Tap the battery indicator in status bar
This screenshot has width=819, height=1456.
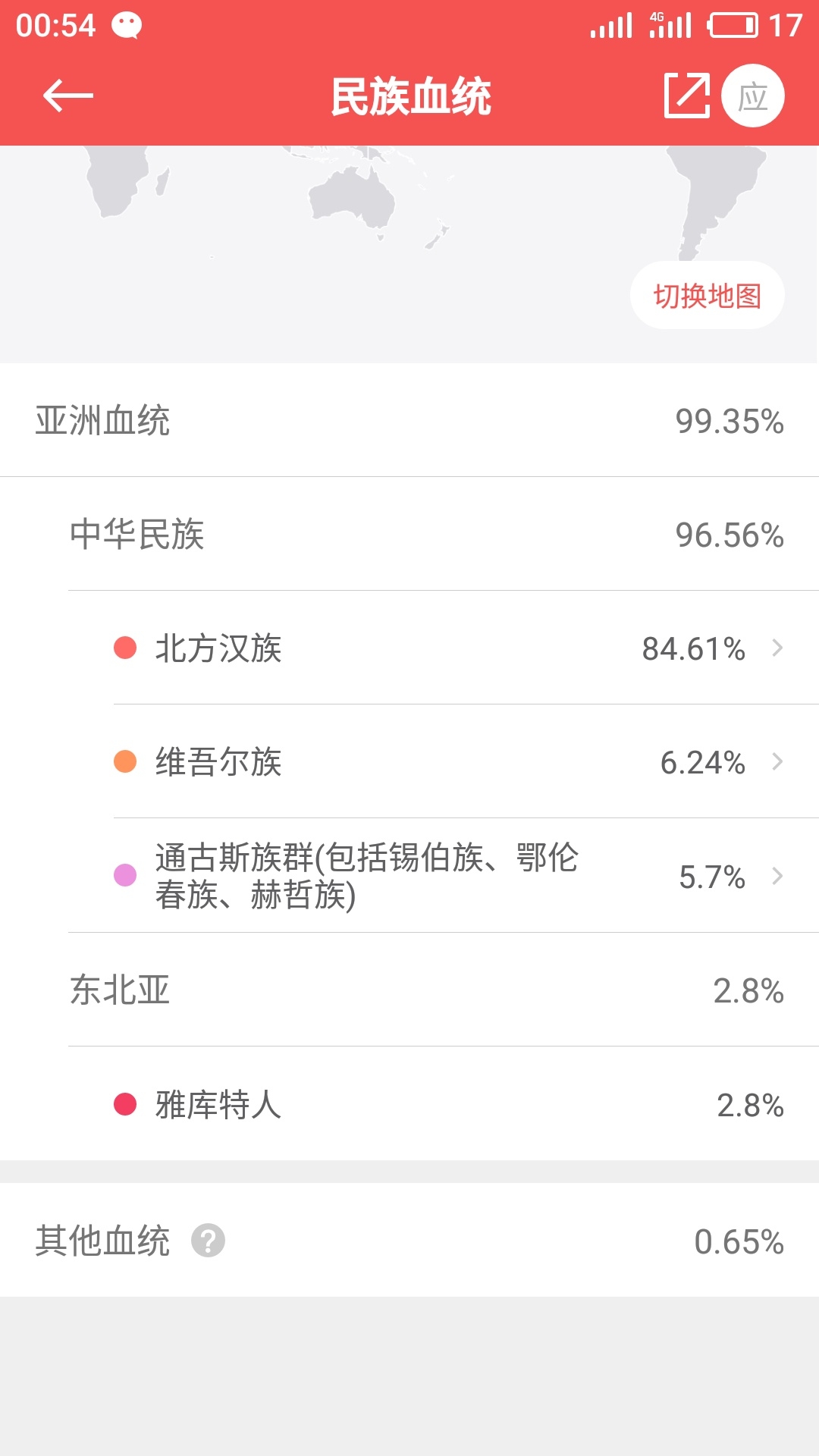732,26
